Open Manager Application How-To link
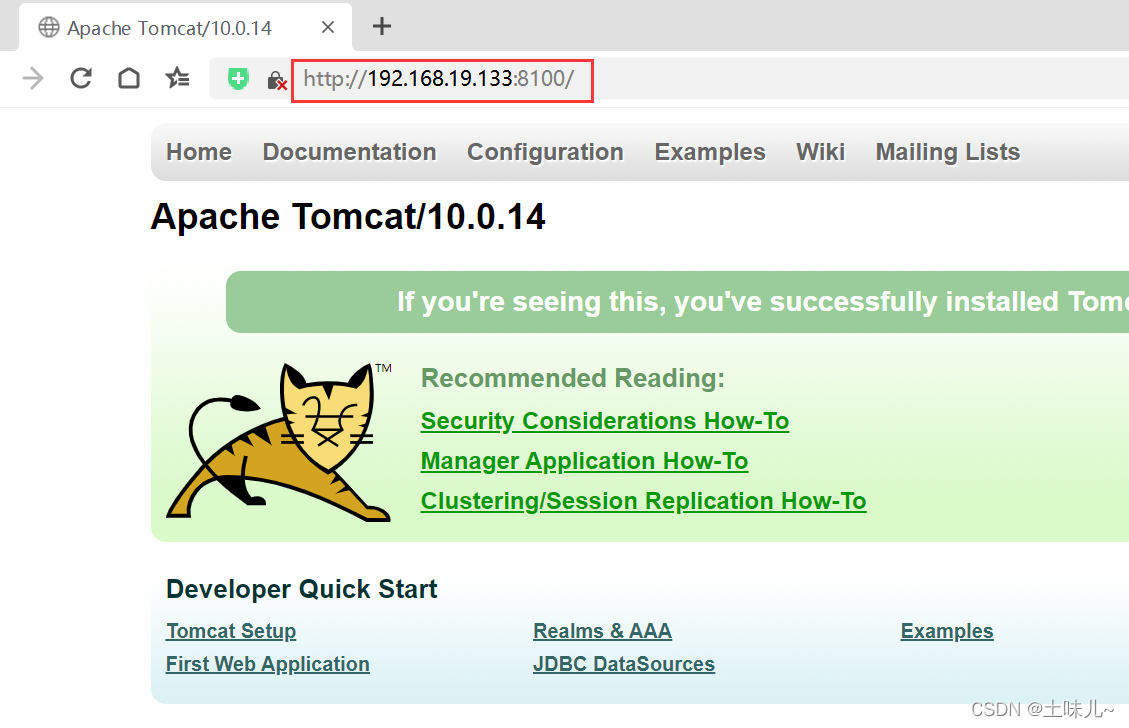 tap(585, 461)
